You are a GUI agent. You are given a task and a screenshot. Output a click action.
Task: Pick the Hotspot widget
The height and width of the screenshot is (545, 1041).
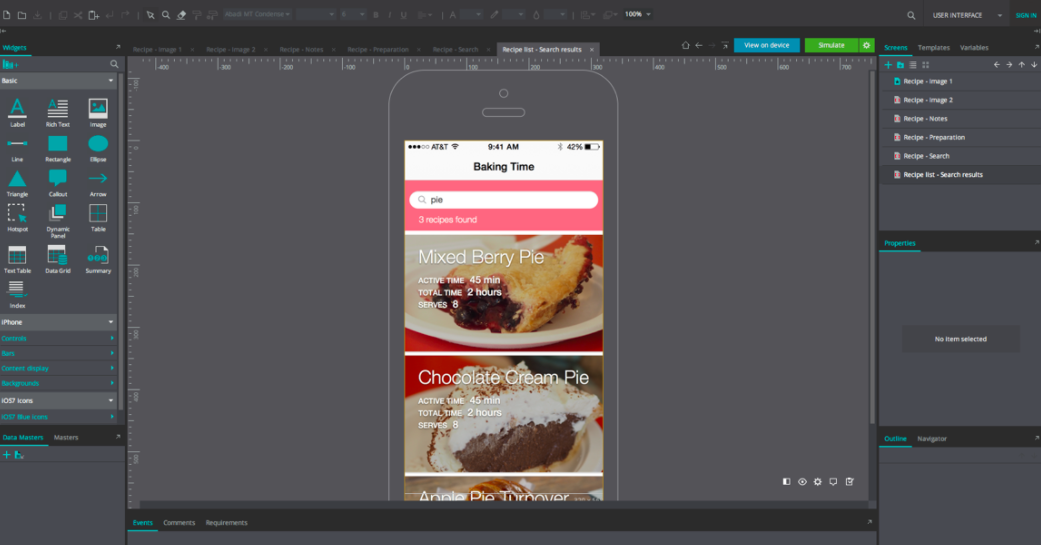(17, 215)
